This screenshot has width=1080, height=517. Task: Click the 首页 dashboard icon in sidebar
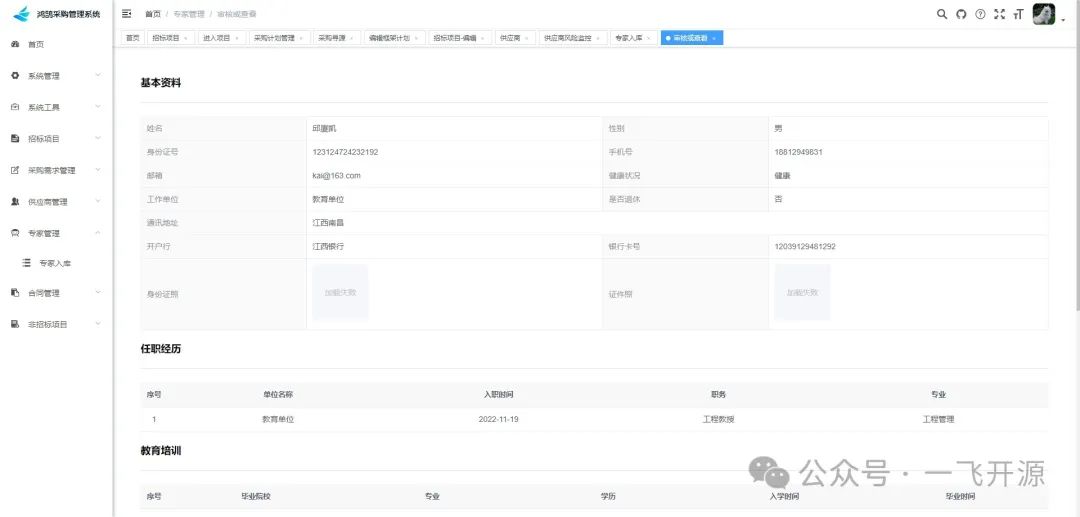click(15, 44)
